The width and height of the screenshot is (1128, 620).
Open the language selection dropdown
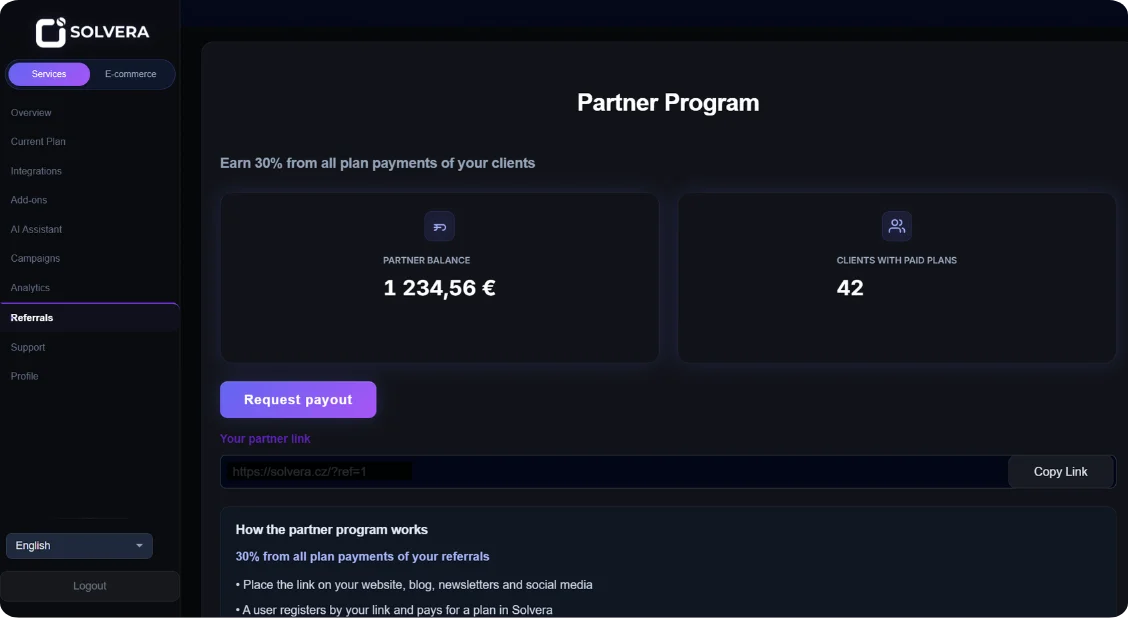(x=79, y=545)
